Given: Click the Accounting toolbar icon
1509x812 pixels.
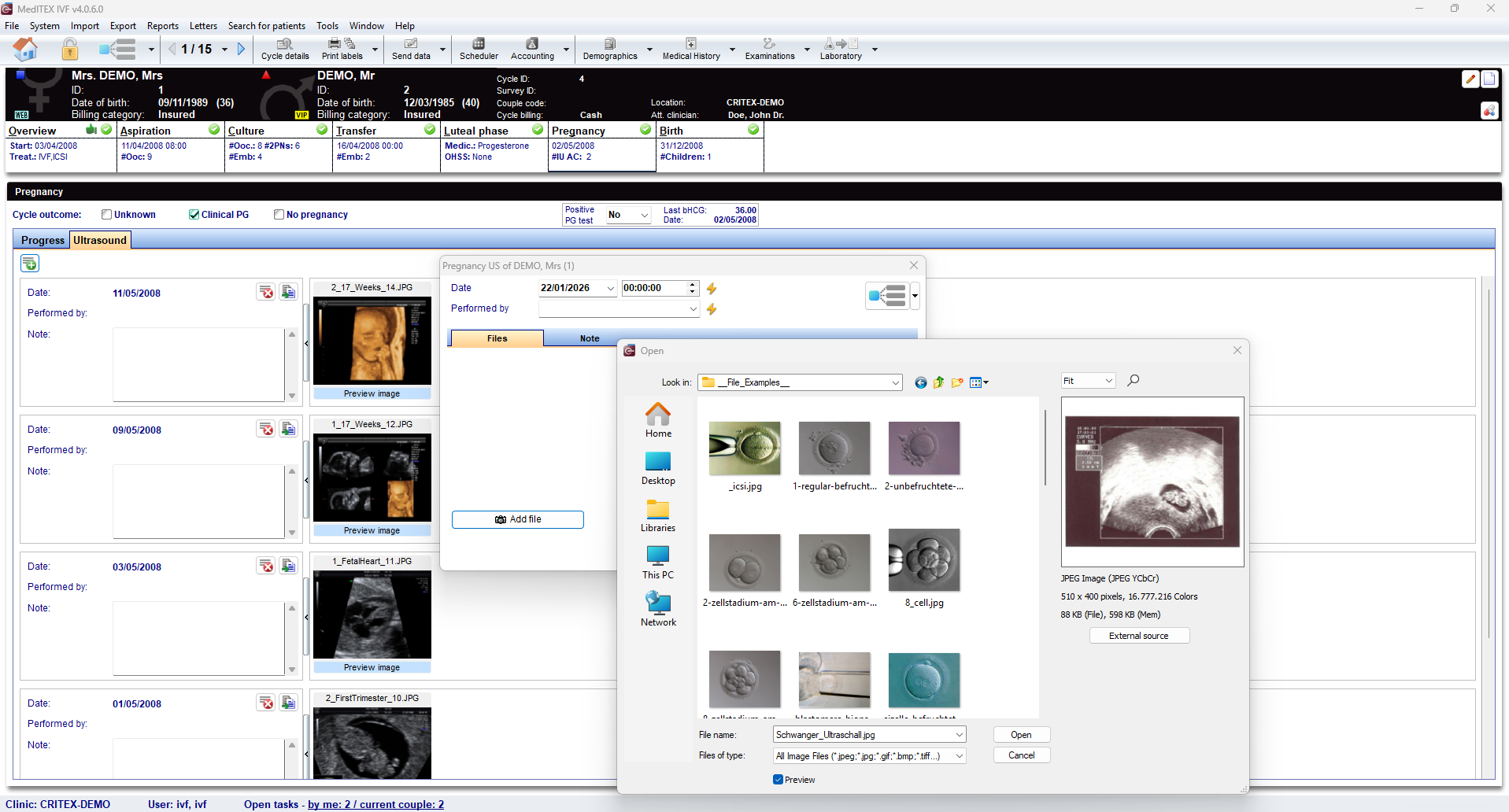Looking at the screenshot, I should [532, 49].
